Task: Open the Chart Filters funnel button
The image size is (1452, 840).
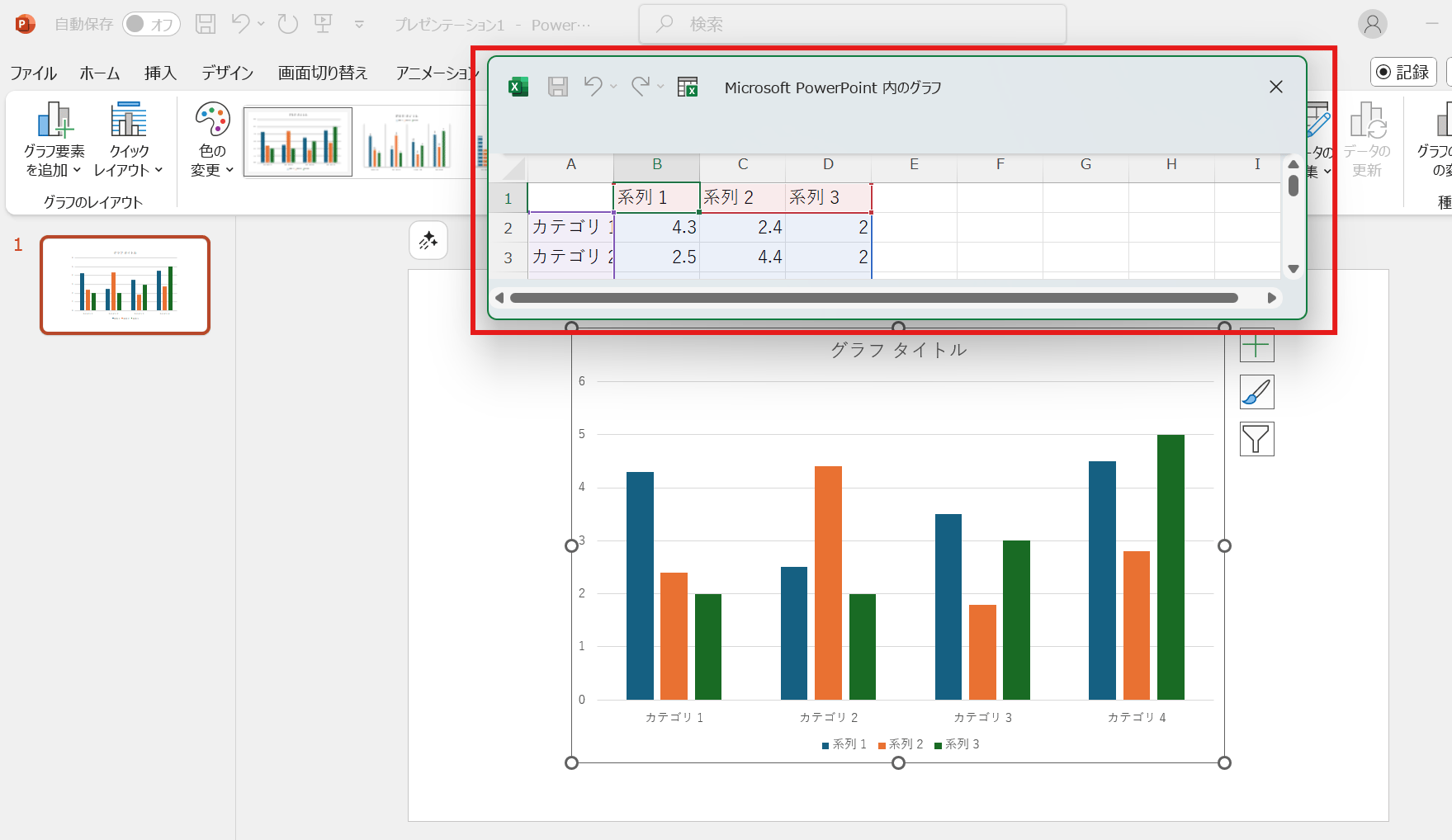Action: click(1256, 439)
